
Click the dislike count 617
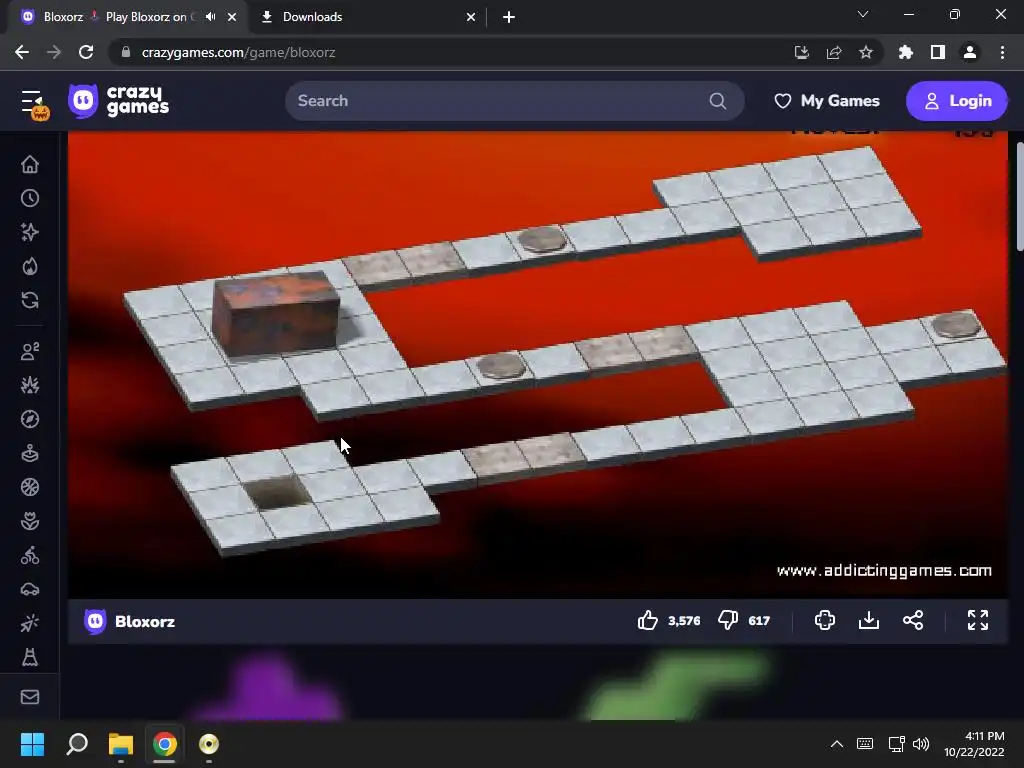(758, 620)
